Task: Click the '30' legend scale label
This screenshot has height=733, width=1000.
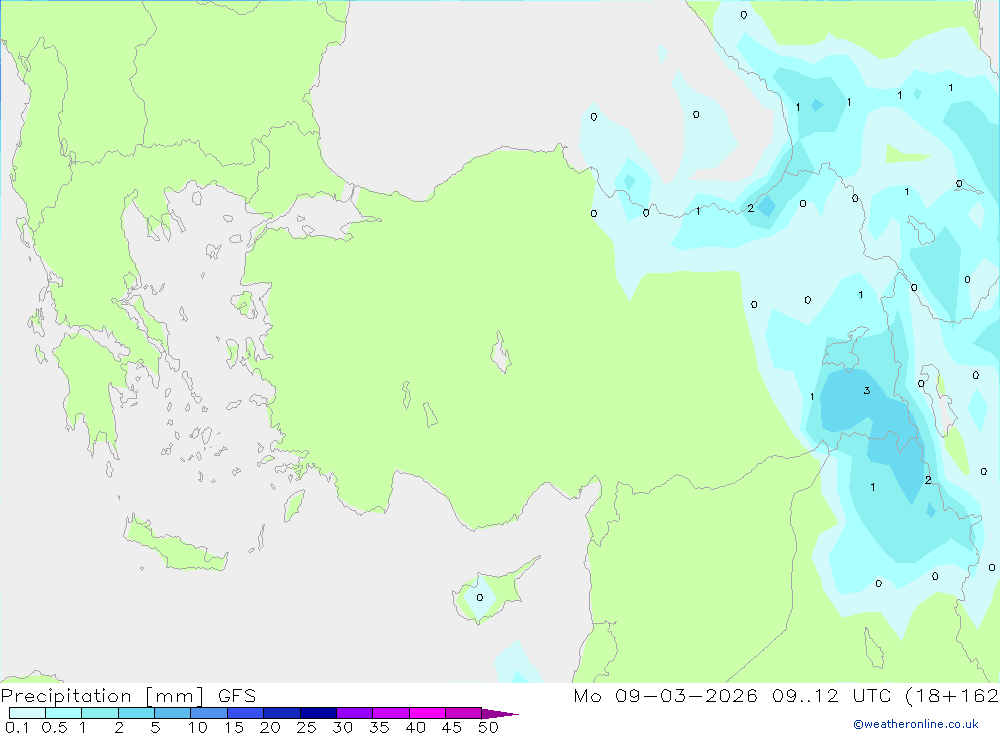Action: pos(342,727)
